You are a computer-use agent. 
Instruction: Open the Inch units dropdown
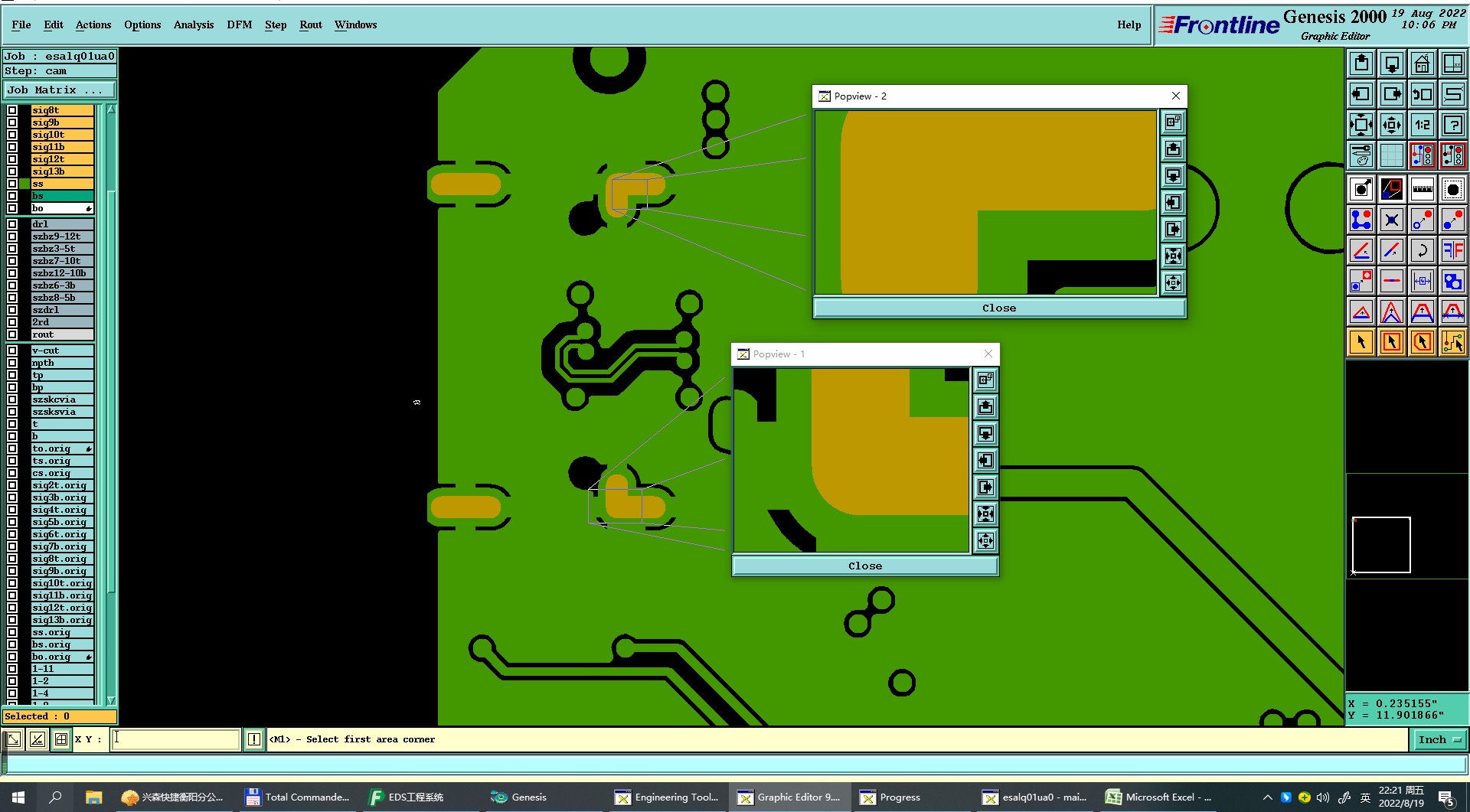(1439, 739)
